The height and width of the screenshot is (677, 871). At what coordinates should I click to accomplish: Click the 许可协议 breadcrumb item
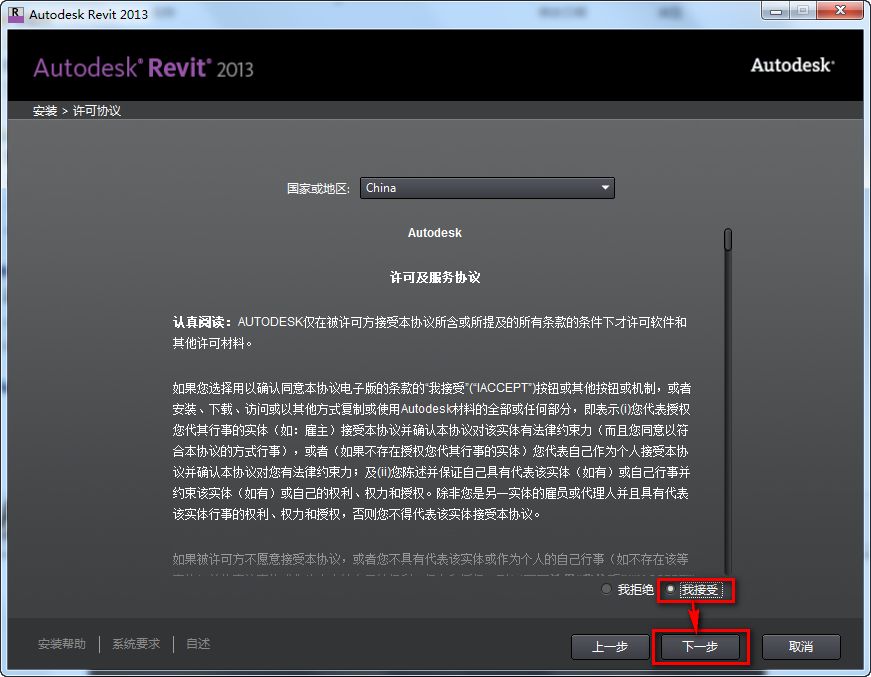pyautogui.click(x=97, y=111)
